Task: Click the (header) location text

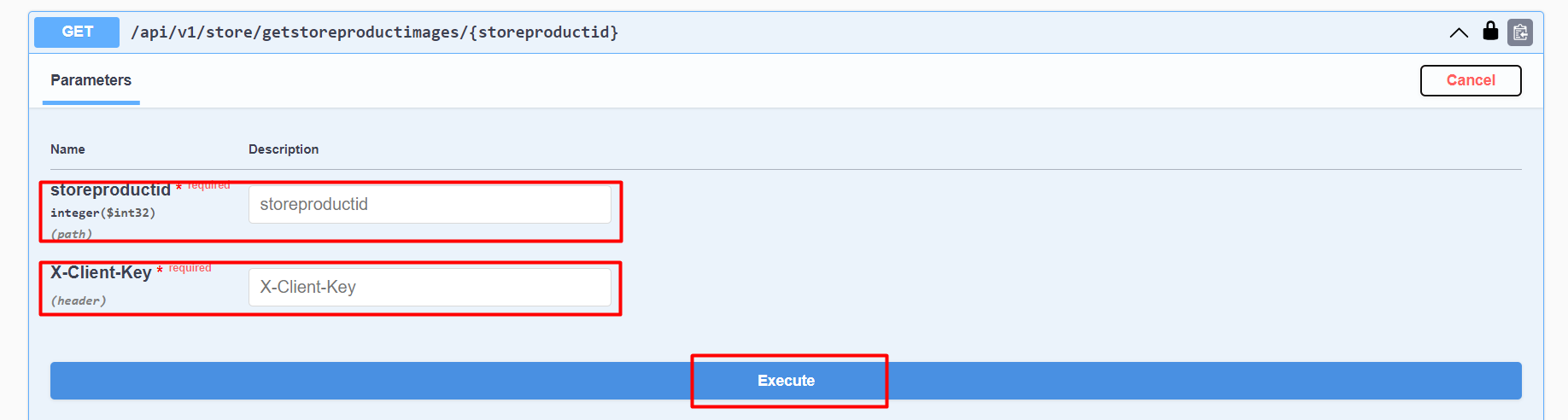Action: (79, 300)
